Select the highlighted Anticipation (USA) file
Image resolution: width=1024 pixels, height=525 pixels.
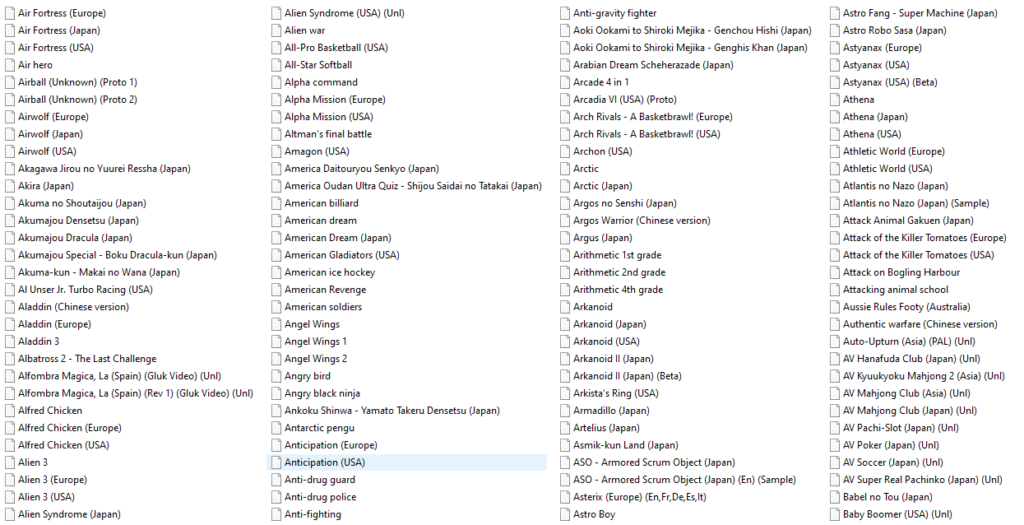click(324, 463)
